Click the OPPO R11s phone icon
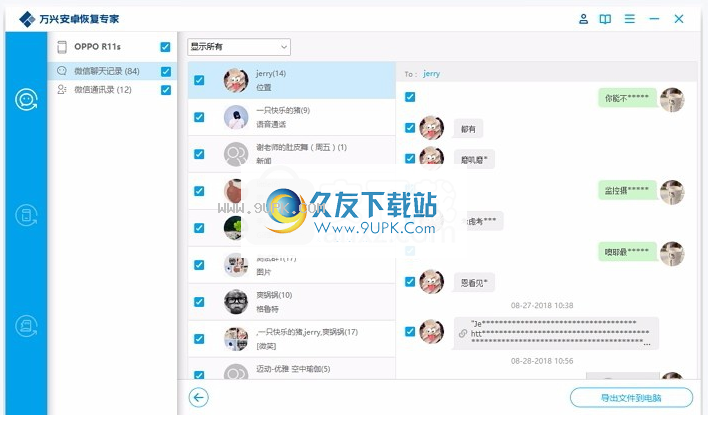 [x=62, y=47]
